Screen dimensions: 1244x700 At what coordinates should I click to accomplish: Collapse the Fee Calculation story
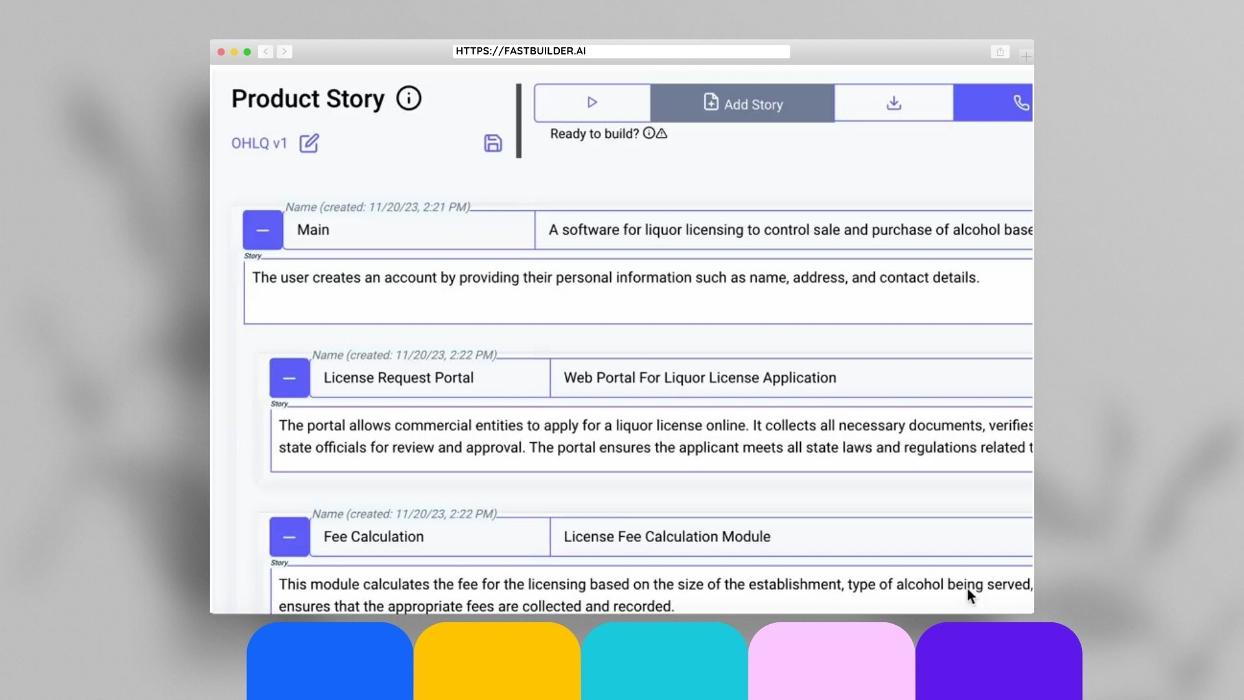(289, 537)
